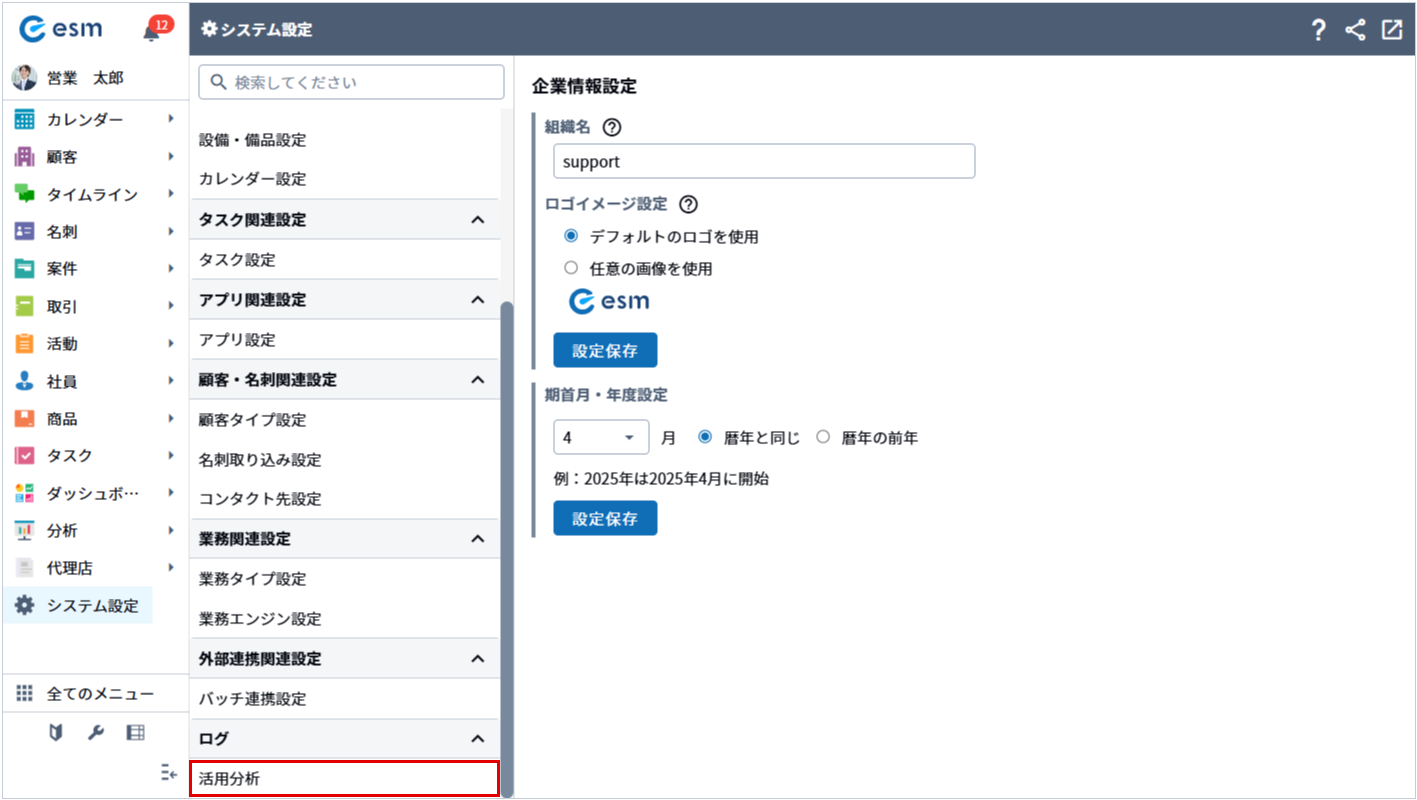1417x800 pixels.
Task: Click the help icon beside ロゴイメージ設定
Action: (688, 204)
